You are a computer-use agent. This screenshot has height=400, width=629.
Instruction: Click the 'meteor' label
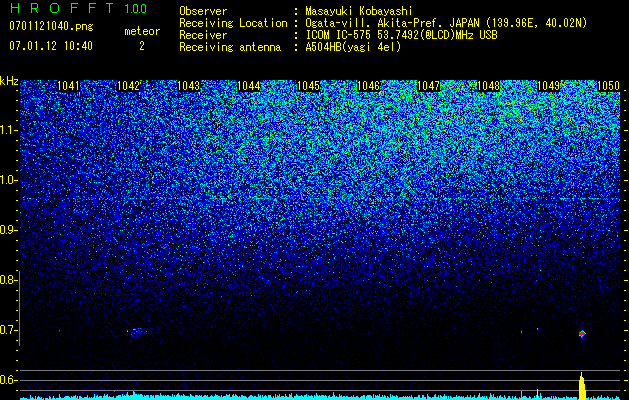click(x=142, y=31)
